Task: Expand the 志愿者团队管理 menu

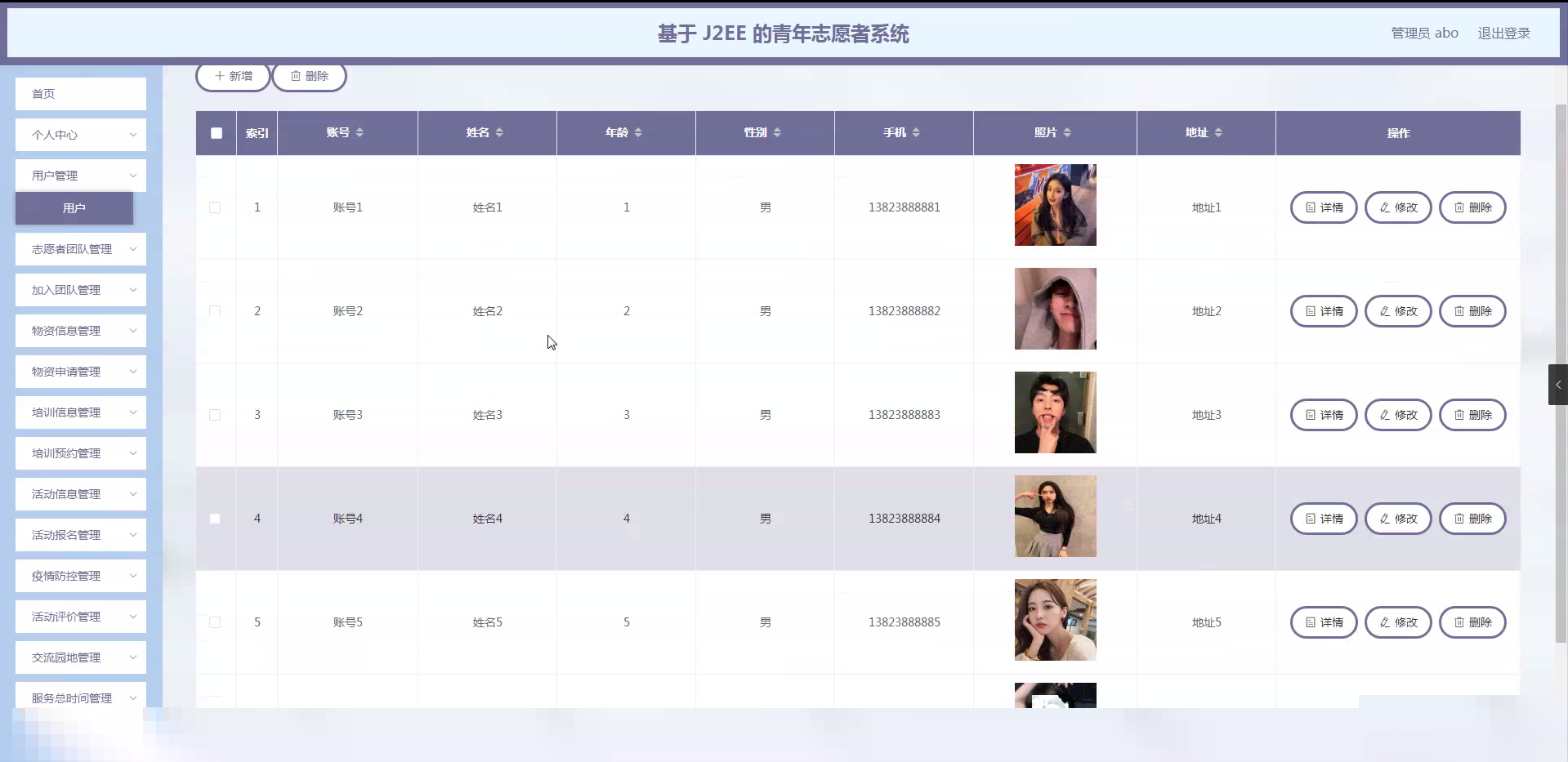Action: [80, 249]
